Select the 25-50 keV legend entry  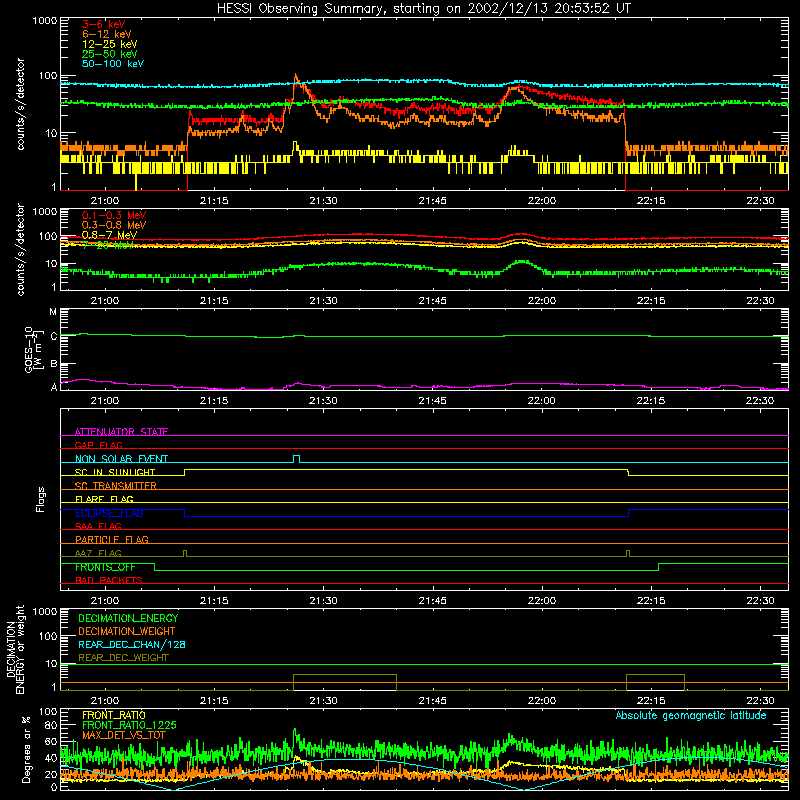(109, 54)
